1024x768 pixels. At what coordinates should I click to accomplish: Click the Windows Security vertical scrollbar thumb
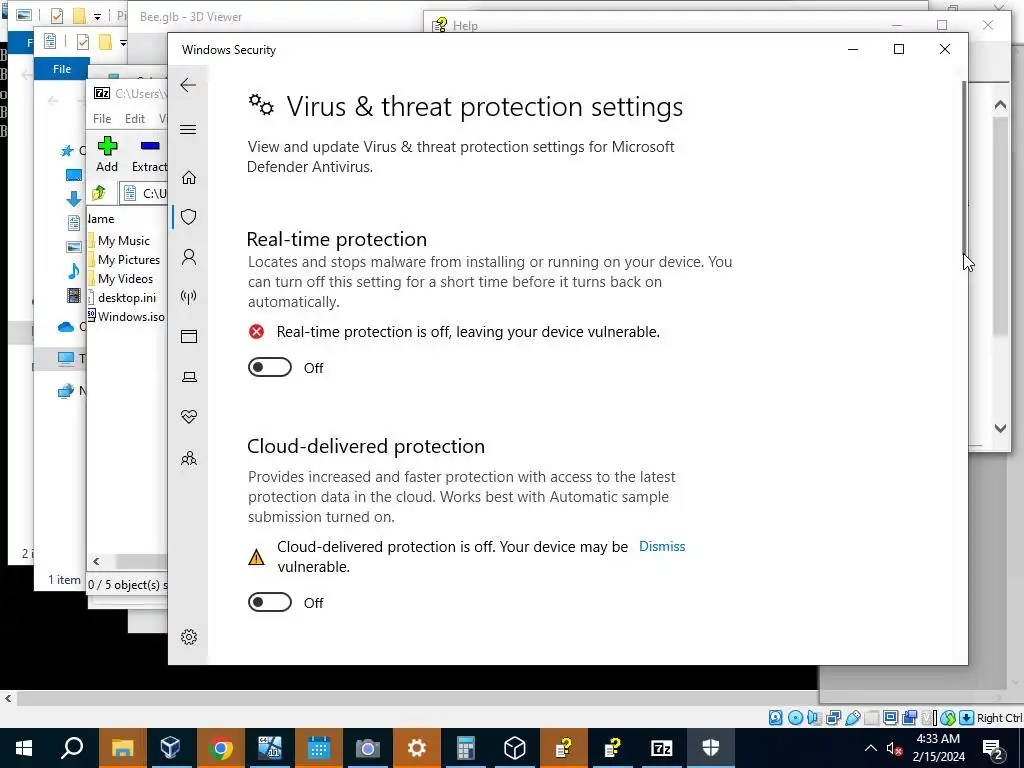pos(964,167)
